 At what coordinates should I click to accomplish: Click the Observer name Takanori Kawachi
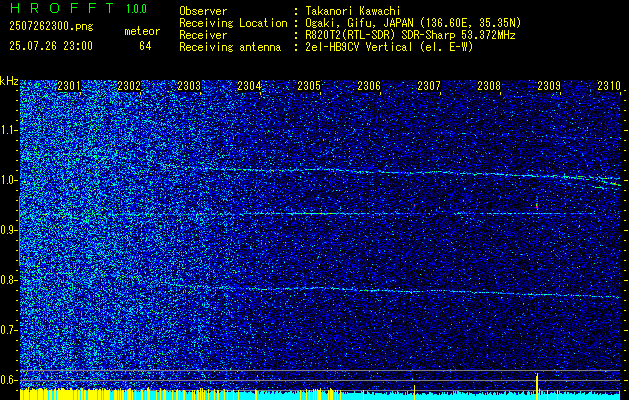[353, 11]
